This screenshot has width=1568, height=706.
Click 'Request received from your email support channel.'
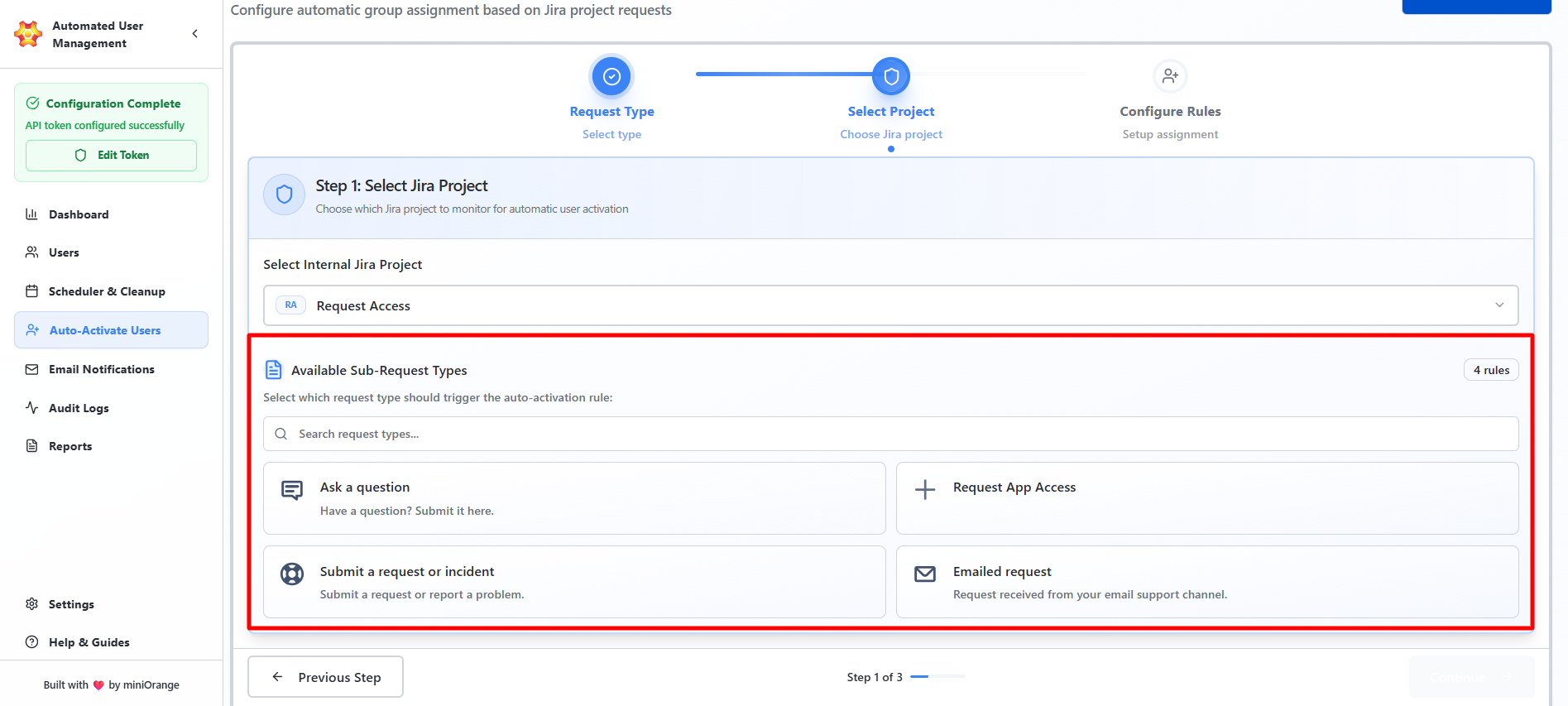(x=1090, y=594)
